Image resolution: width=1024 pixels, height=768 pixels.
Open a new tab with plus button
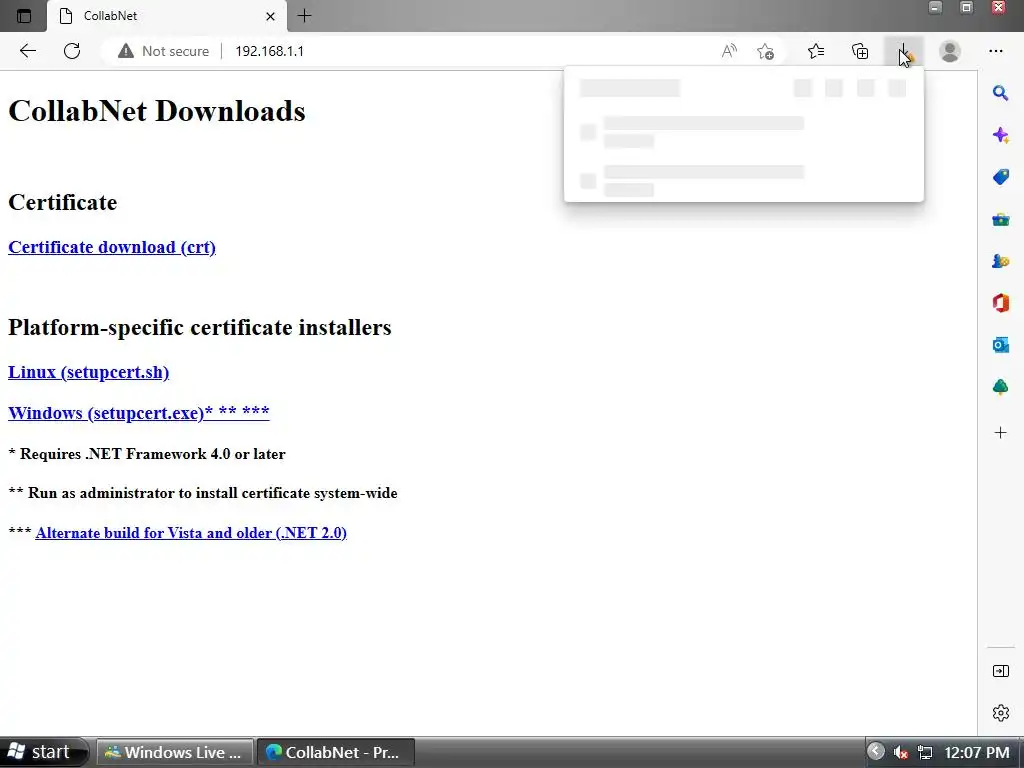coord(304,16)
